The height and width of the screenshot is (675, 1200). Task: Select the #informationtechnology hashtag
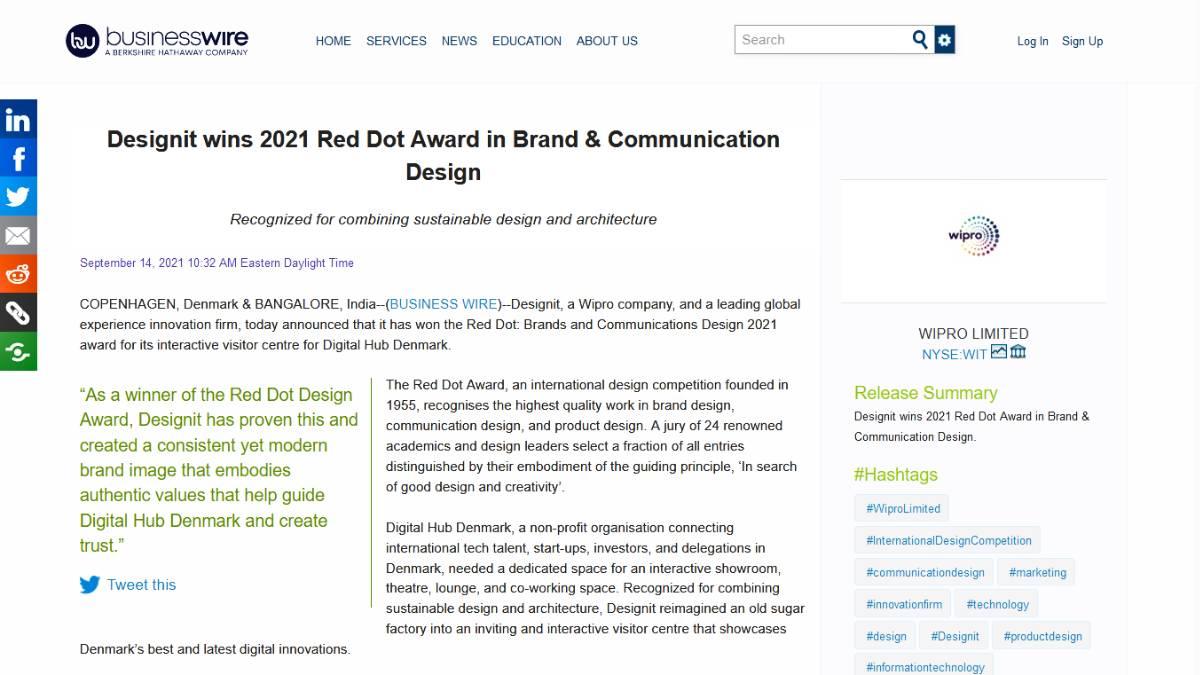pos(925,666)
